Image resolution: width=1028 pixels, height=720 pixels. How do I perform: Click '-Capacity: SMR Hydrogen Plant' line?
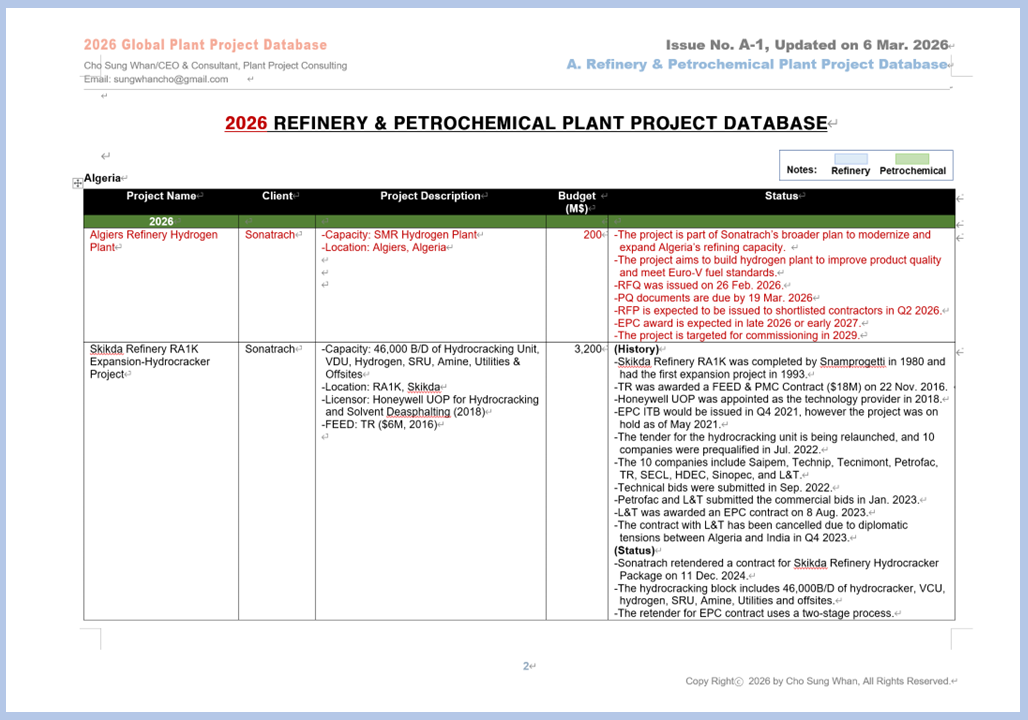click(x=399, y=235)
